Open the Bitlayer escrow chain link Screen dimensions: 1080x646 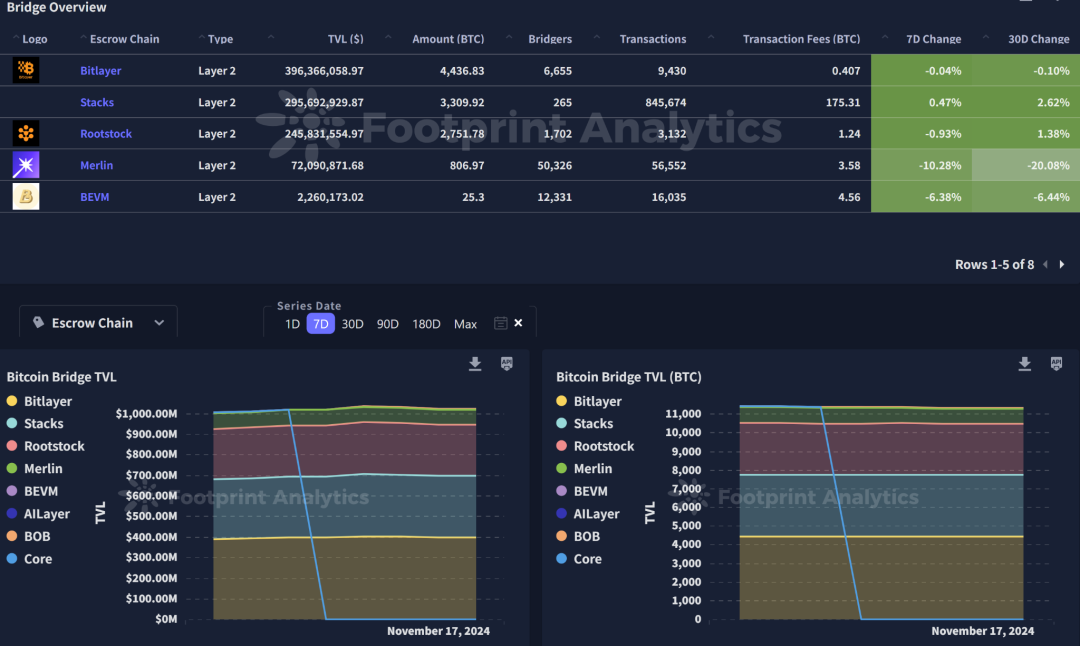(101, 71)
